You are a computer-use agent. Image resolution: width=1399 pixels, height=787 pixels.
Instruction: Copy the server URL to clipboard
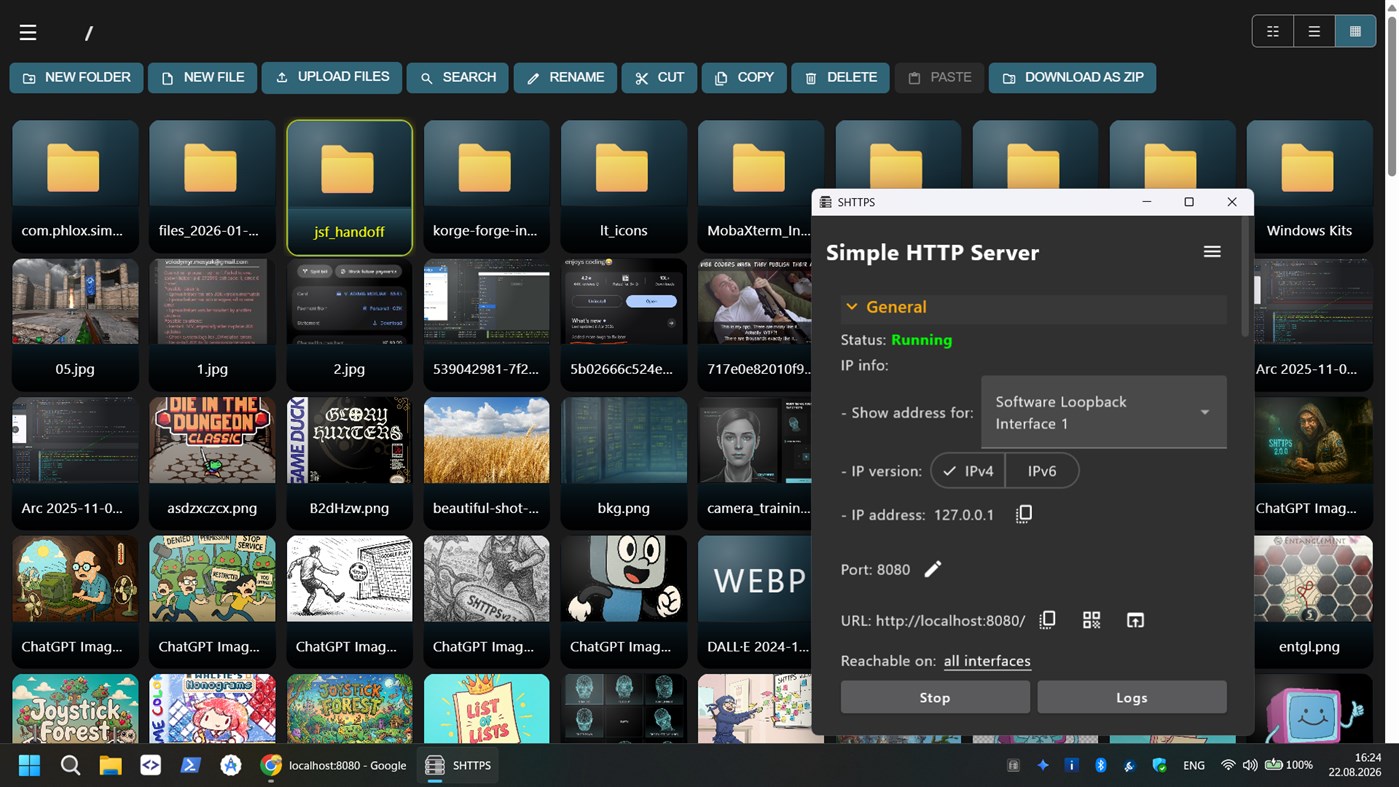[x=1048, y=620]
